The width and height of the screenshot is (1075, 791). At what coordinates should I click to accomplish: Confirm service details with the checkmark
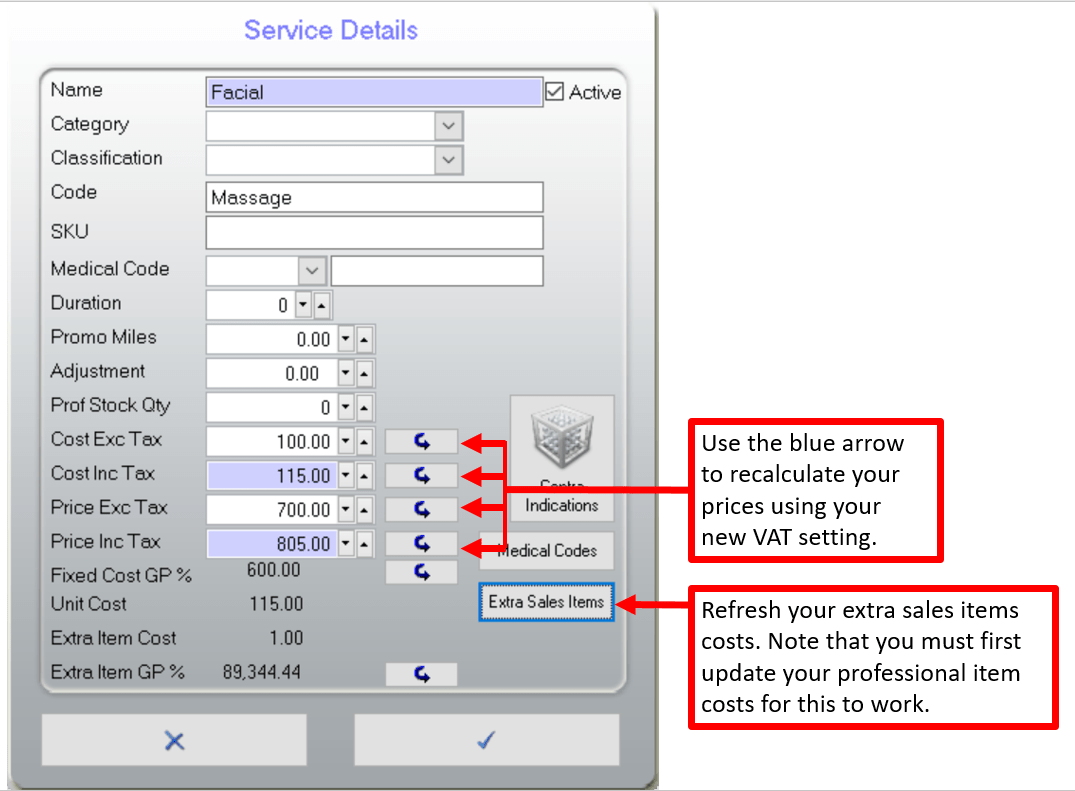point(486,739)
